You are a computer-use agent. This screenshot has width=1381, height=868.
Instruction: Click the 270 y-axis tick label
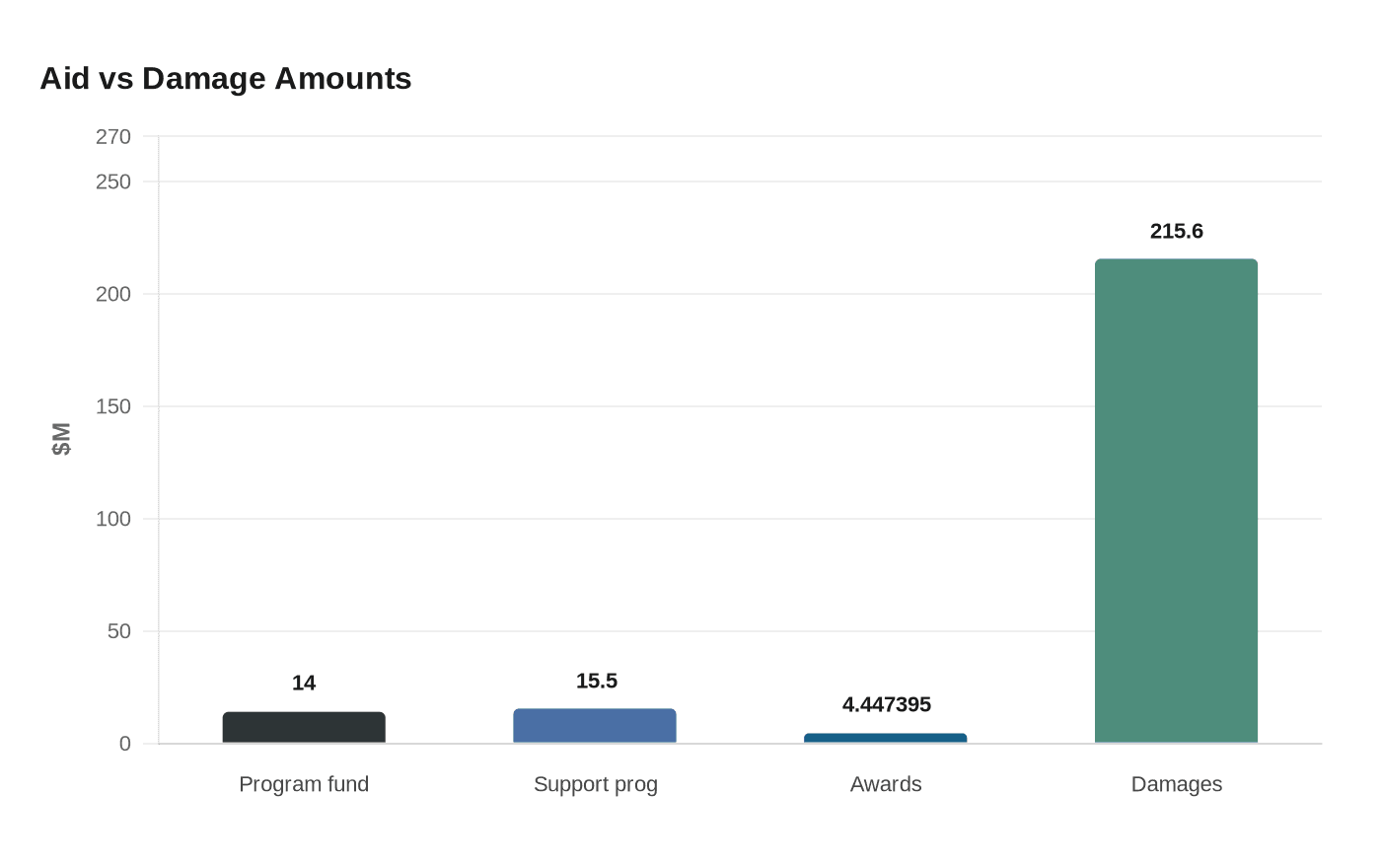click(x=113, y=137)
